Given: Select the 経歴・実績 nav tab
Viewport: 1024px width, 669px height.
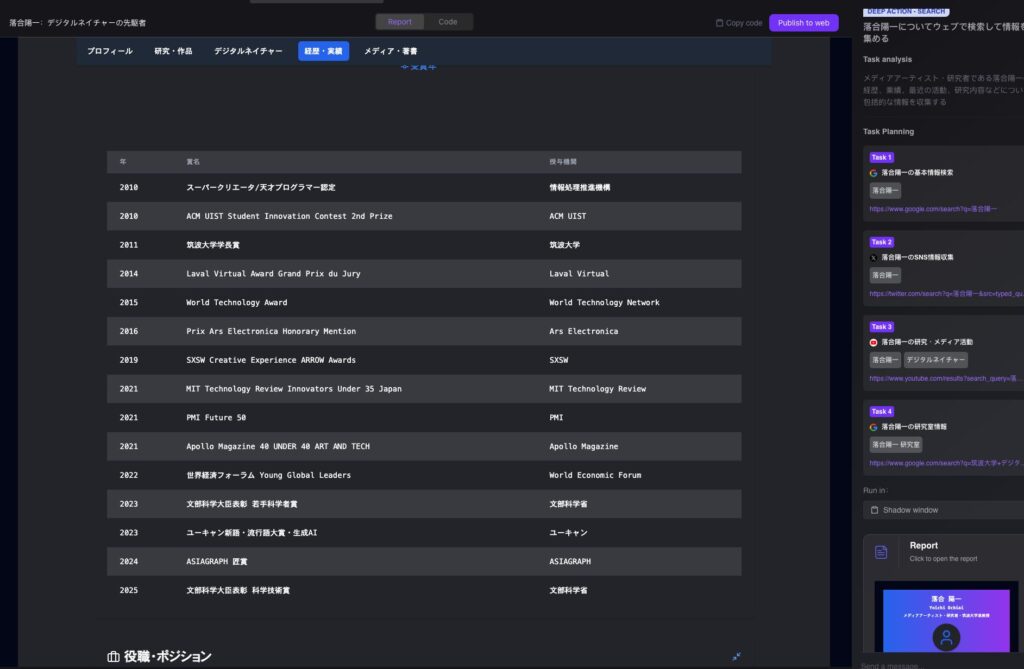Looking at the screenshot, I should click(323, 51).
